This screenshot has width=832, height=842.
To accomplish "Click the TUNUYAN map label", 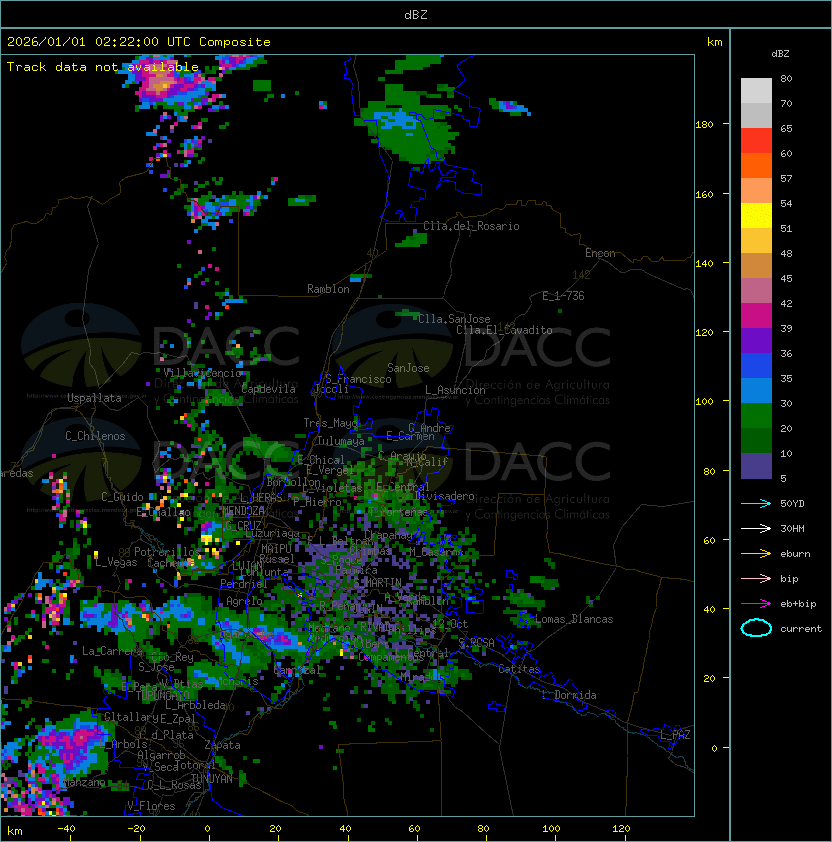I will coord(212,779).
